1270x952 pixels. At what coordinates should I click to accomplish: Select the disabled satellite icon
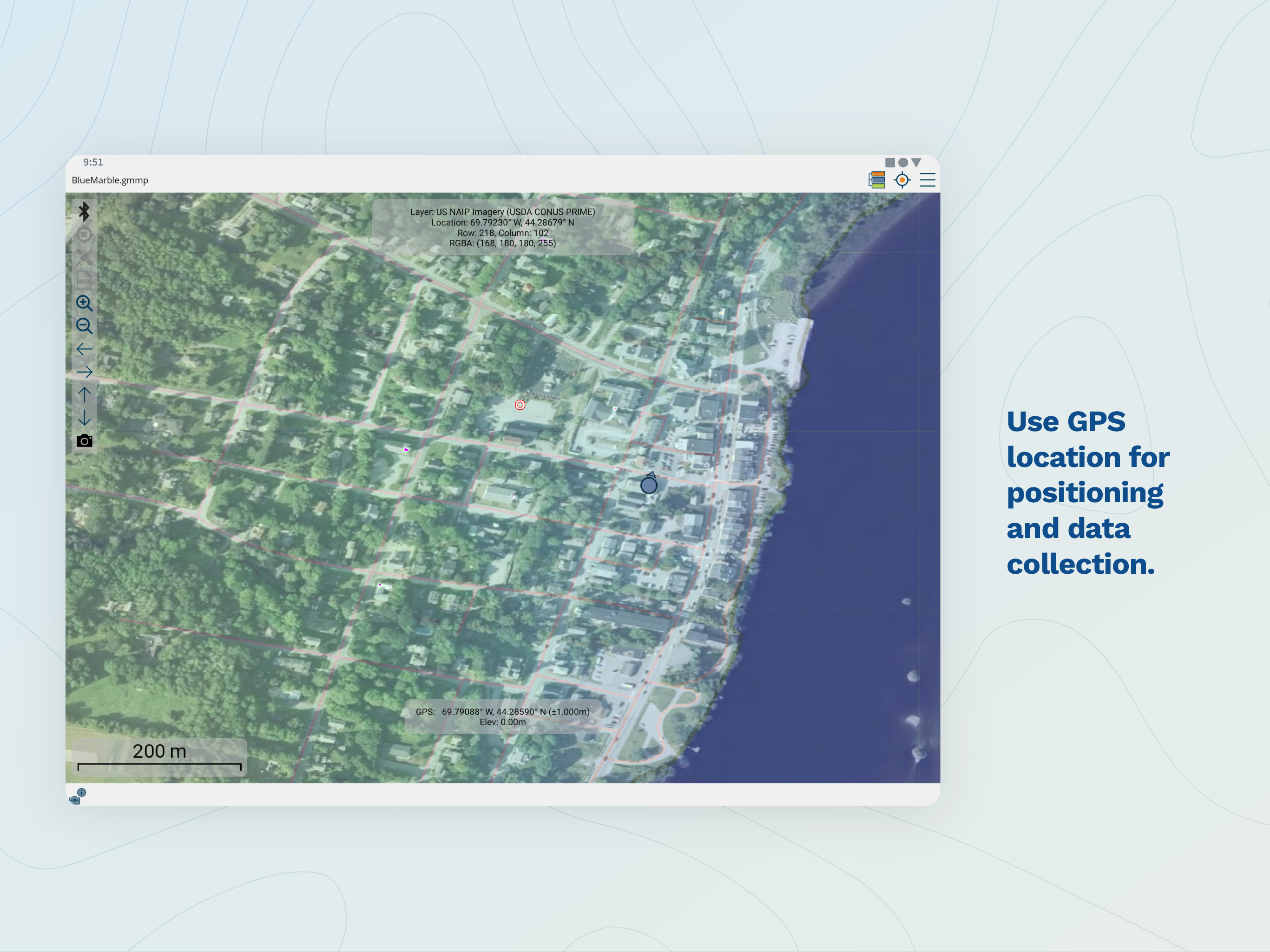pyautogui.click(x=85, y=257)
